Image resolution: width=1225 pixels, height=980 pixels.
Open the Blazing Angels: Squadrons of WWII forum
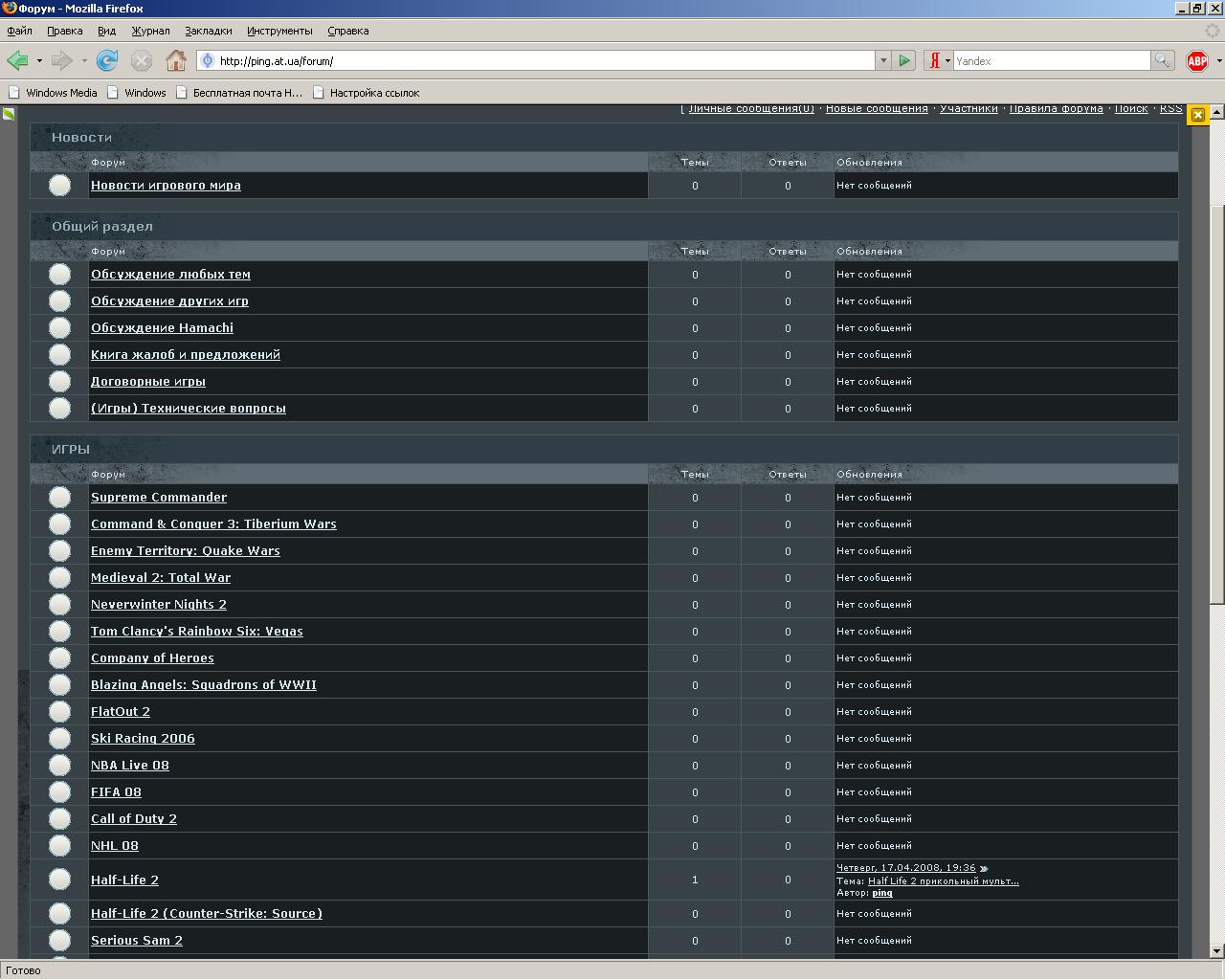coord(204,685)
